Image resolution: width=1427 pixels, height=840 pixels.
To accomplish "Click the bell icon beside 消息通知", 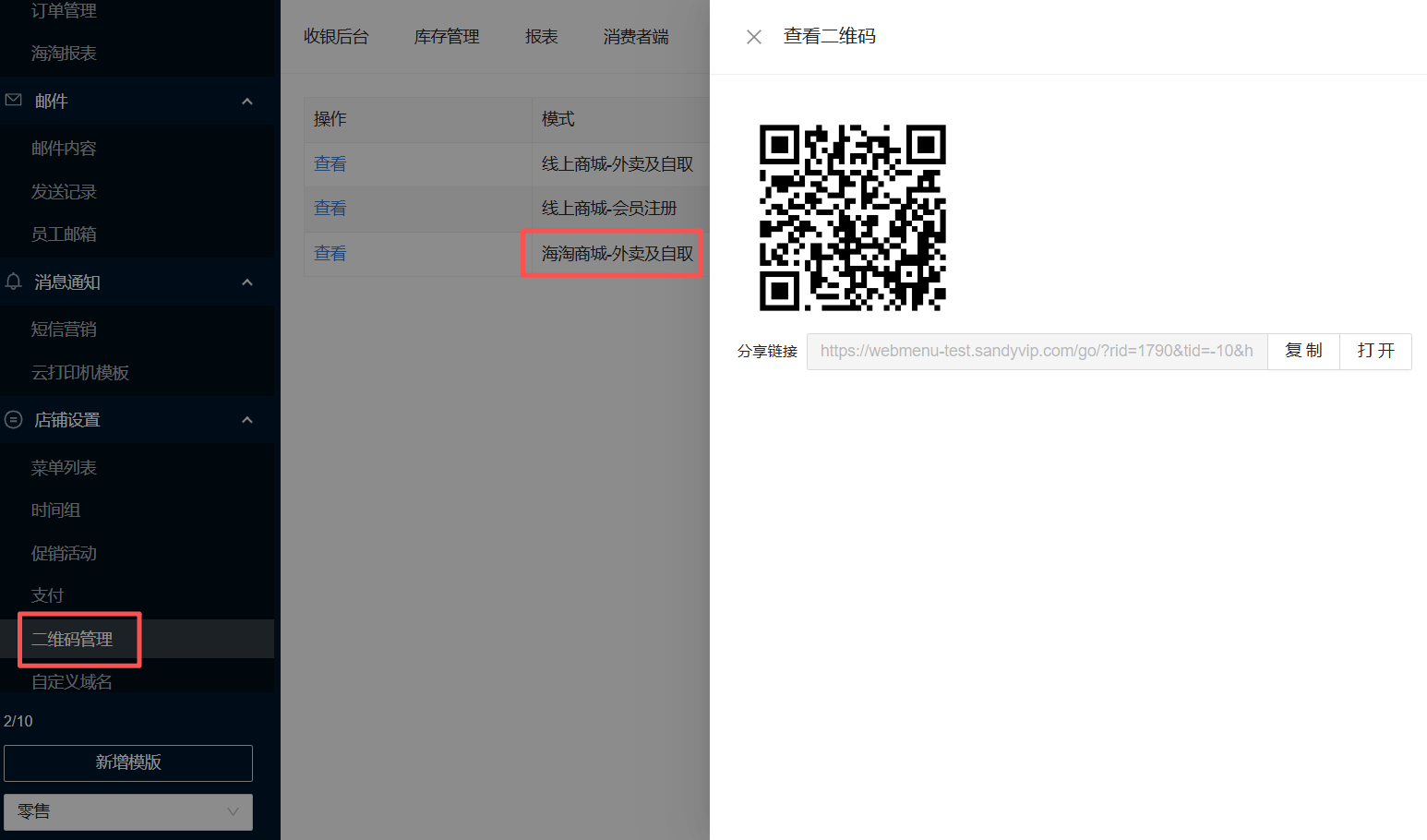I will click(14, 282).
